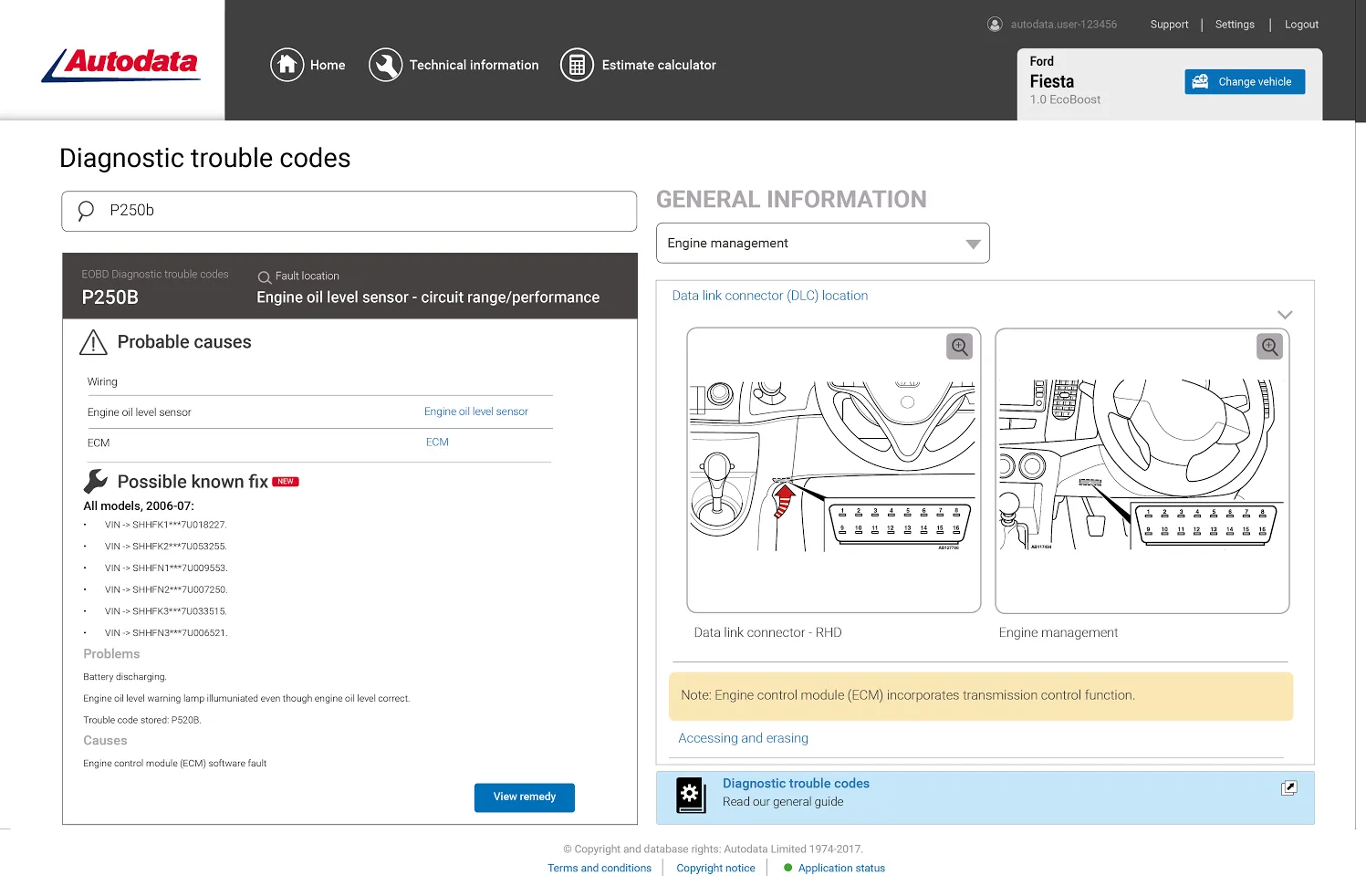Open the ECM link
The height and width of the screenshot is (896, 1366).
(x=437, y=442)
